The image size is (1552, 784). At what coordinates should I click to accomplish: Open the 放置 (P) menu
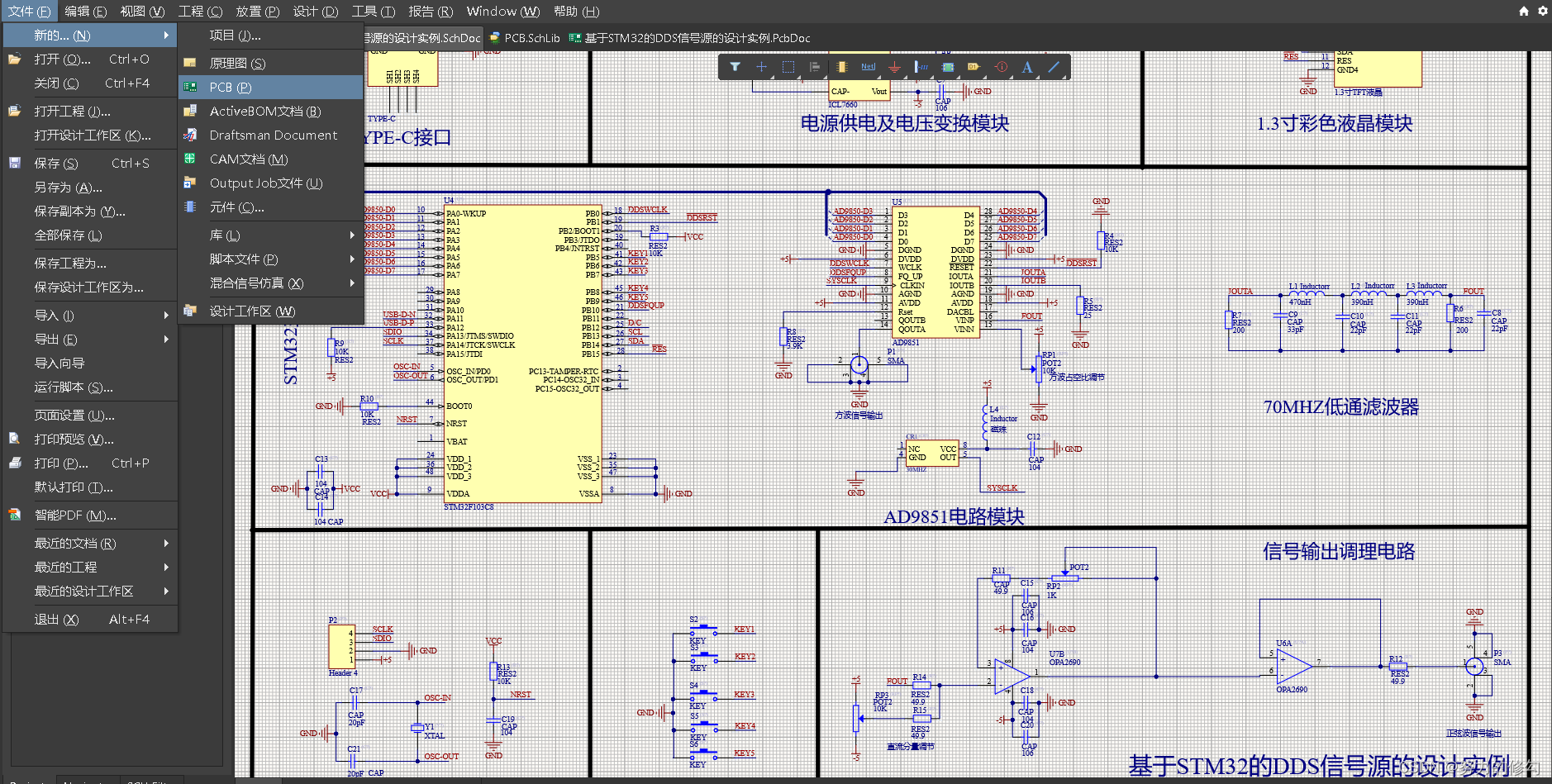click(x=258, y=12)
